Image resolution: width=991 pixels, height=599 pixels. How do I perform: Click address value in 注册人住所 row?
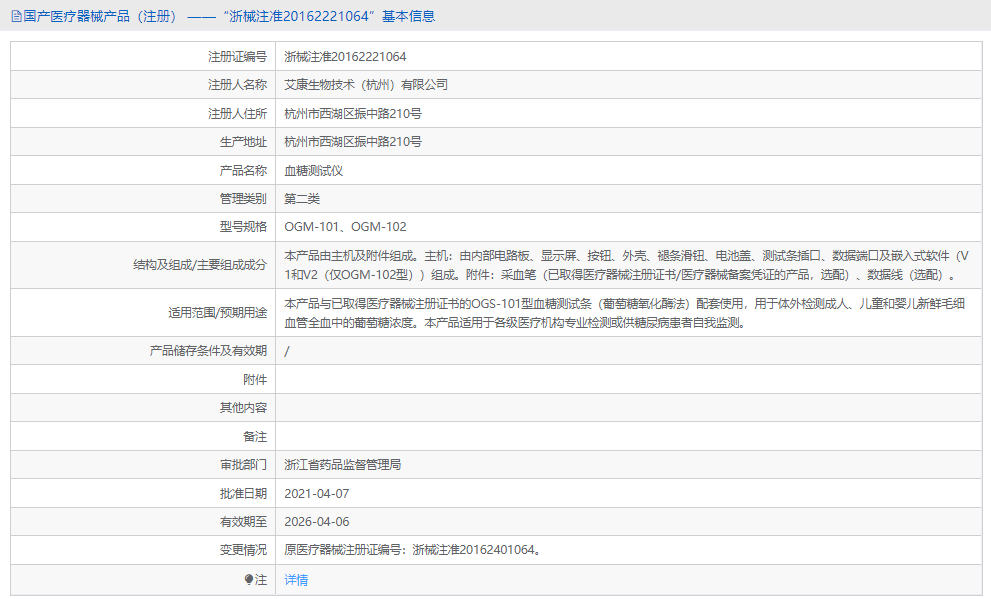[x=353, y=114]
